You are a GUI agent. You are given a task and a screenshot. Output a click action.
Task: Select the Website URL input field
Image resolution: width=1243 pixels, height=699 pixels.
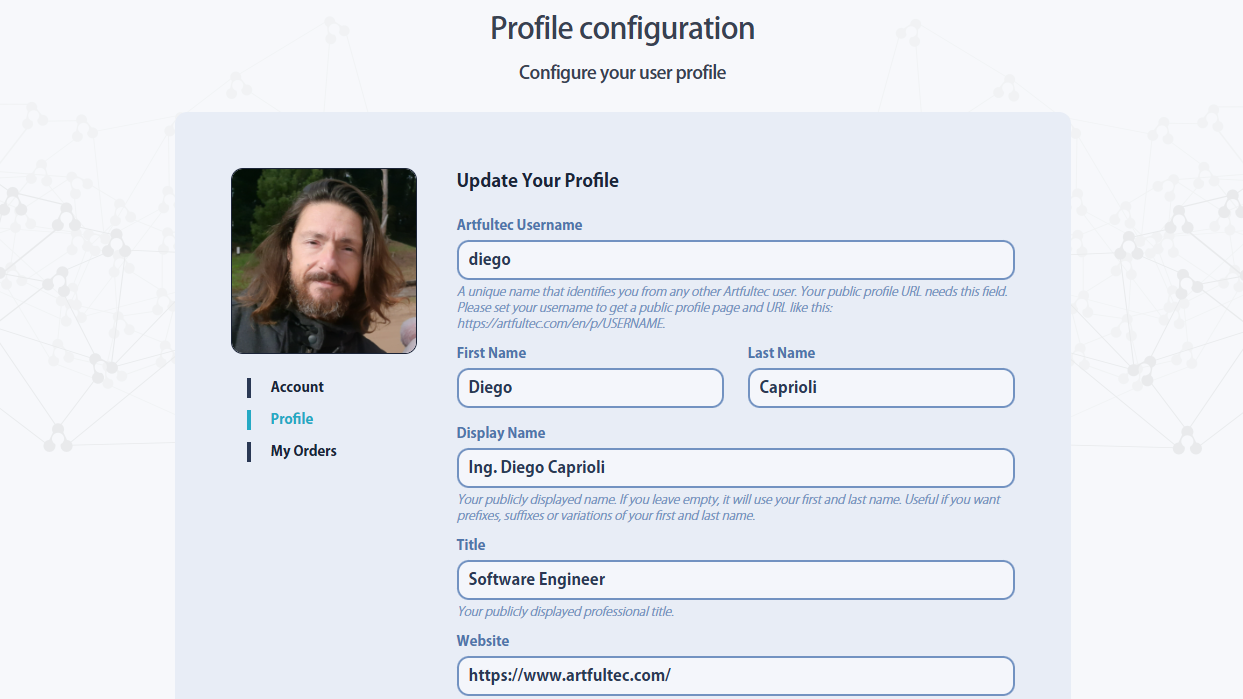pos(735,676)
